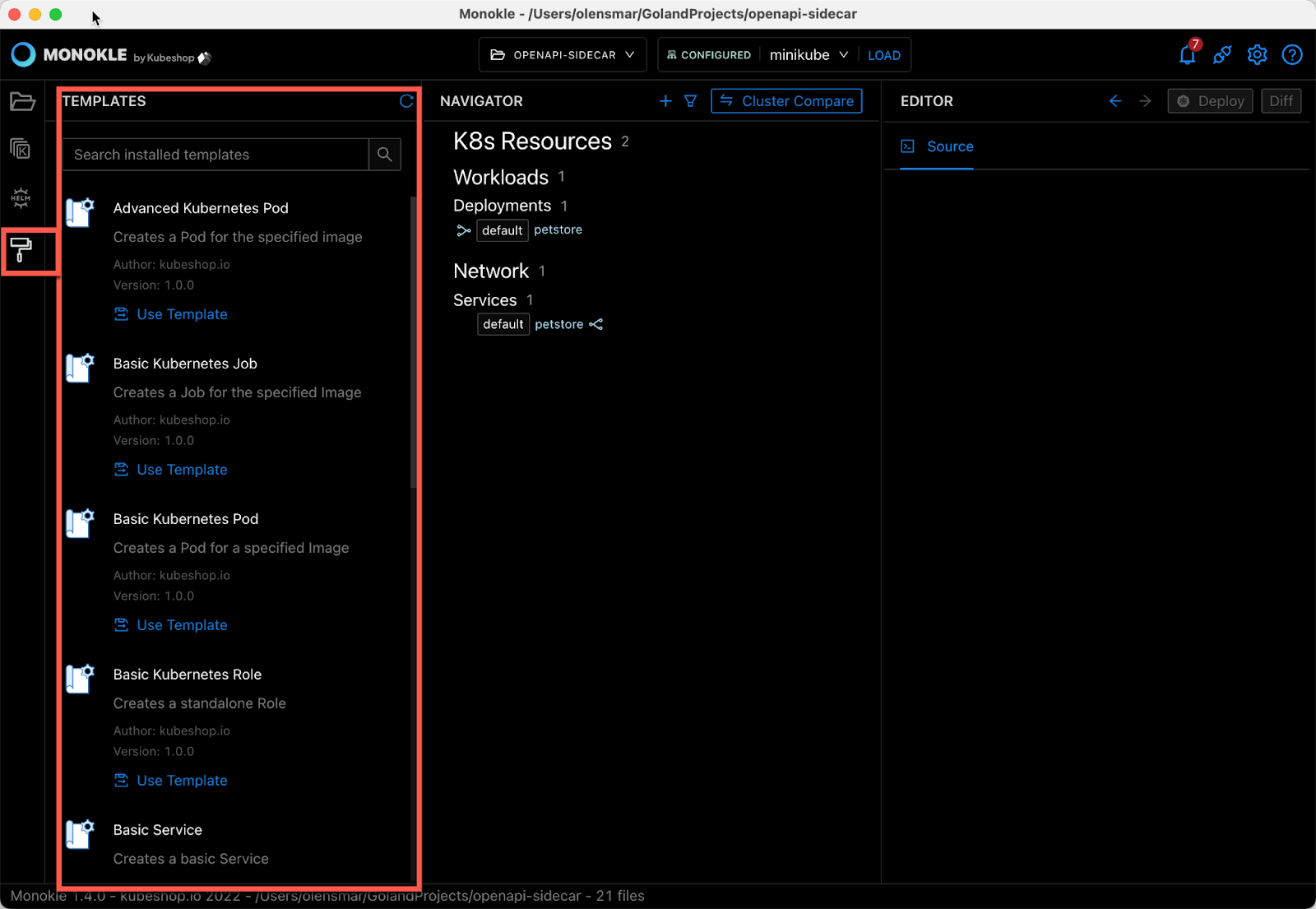Open the Navigator filter funnel icon

(x=691, y=100)
